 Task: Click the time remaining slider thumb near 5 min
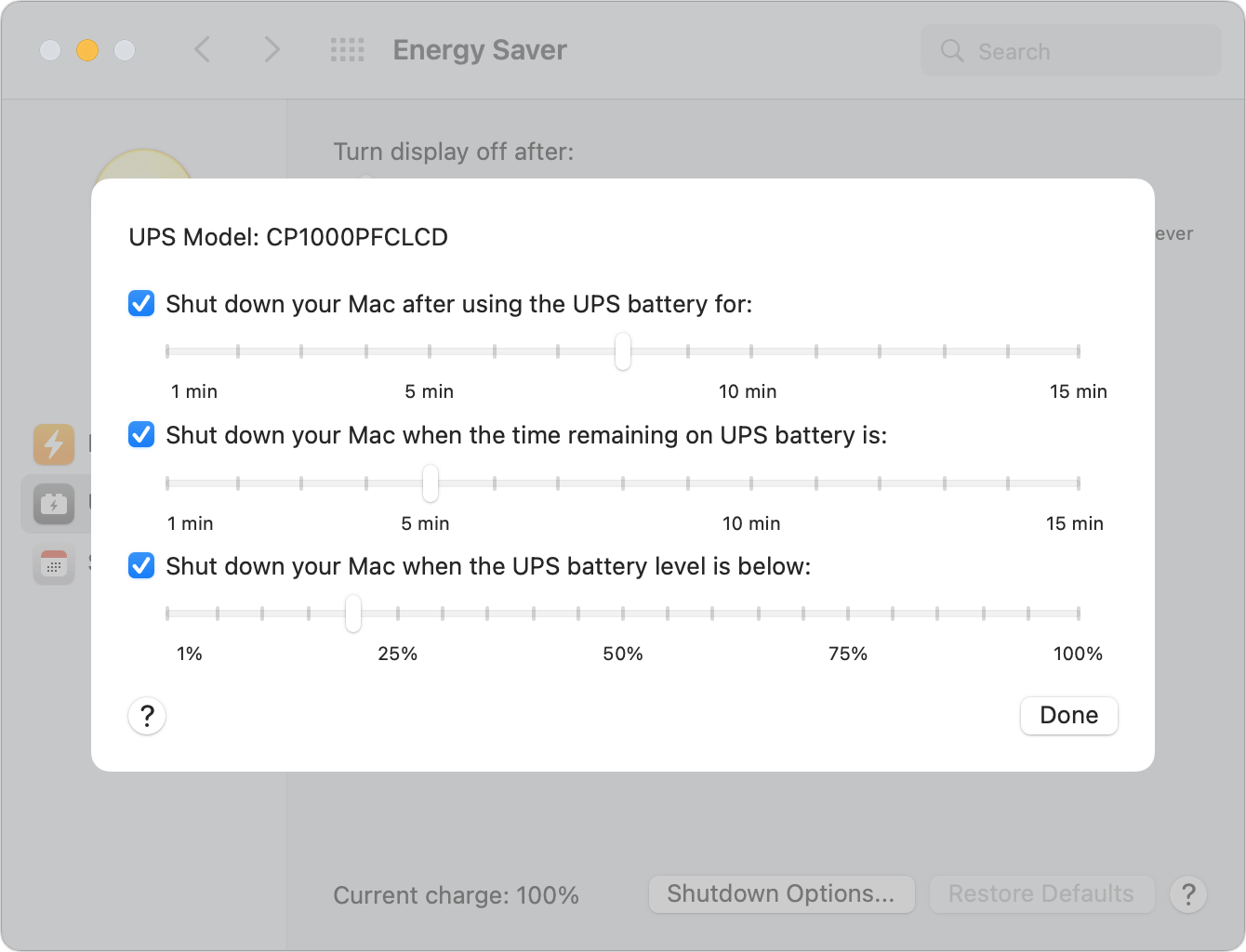click(429, 483)
